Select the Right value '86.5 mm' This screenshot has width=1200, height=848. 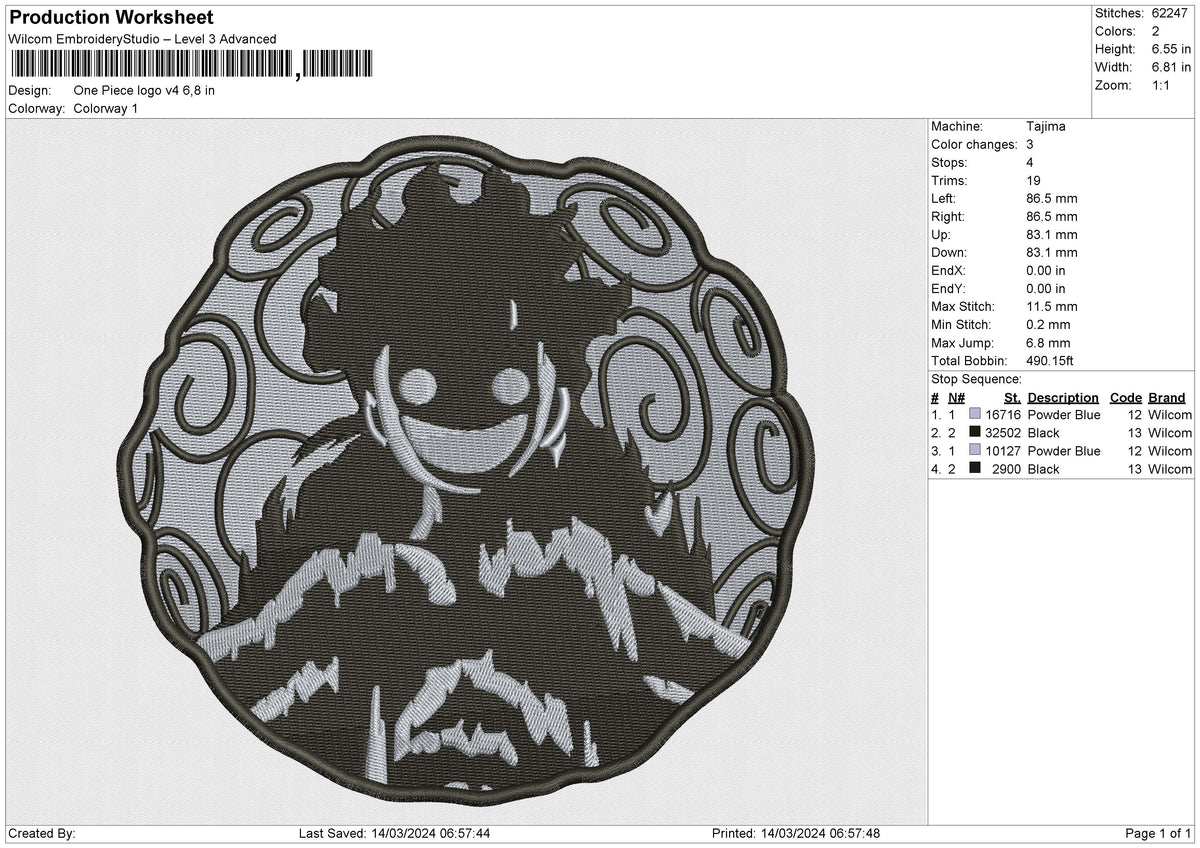tap(1052, 217)
